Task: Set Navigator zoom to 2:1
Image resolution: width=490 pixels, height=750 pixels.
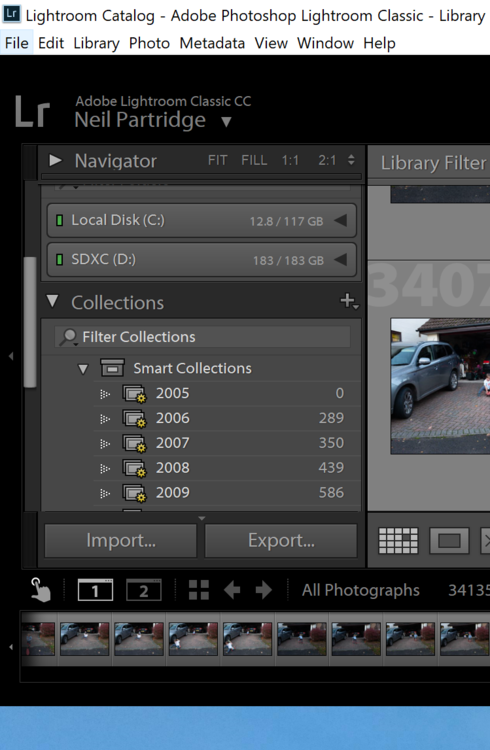Action: coord(327,160)
